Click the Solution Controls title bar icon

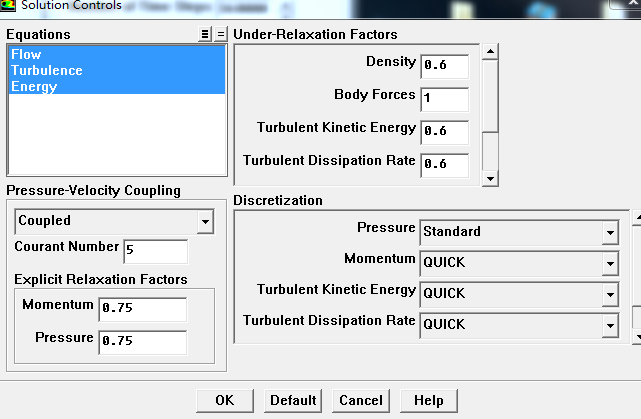coord(8,6)
